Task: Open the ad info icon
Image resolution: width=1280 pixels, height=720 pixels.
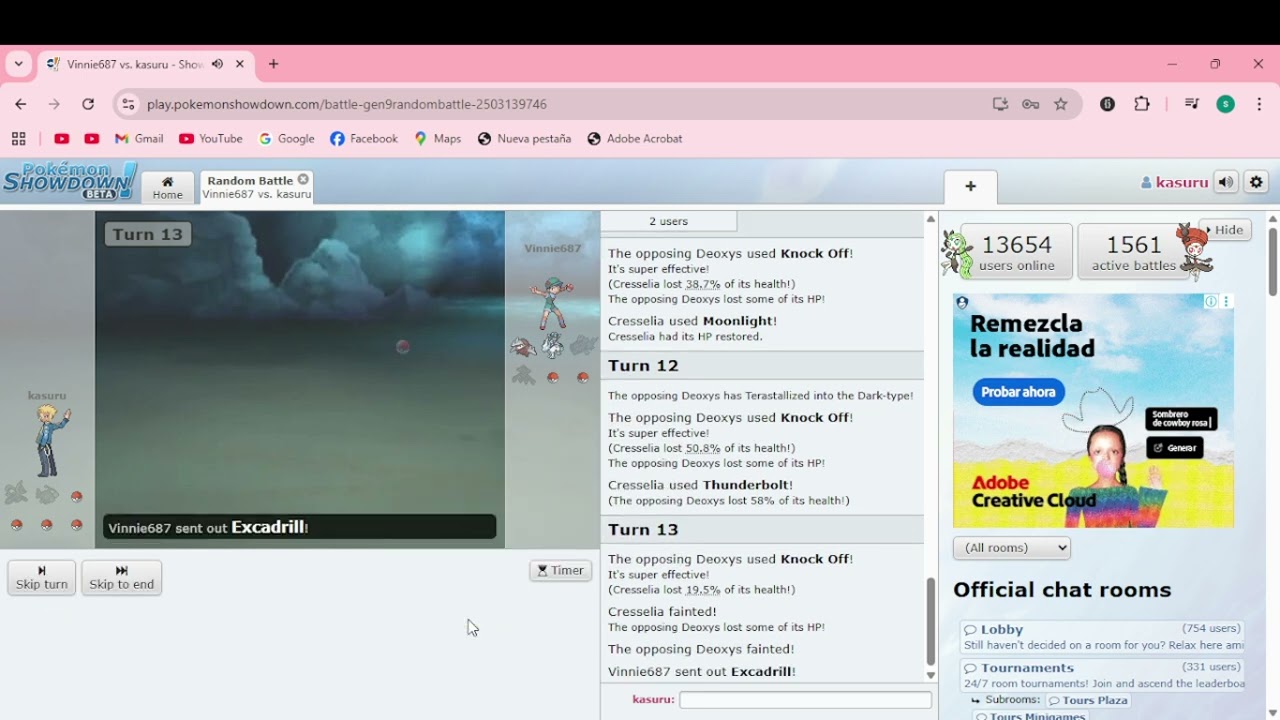Action: (1211, 301)
